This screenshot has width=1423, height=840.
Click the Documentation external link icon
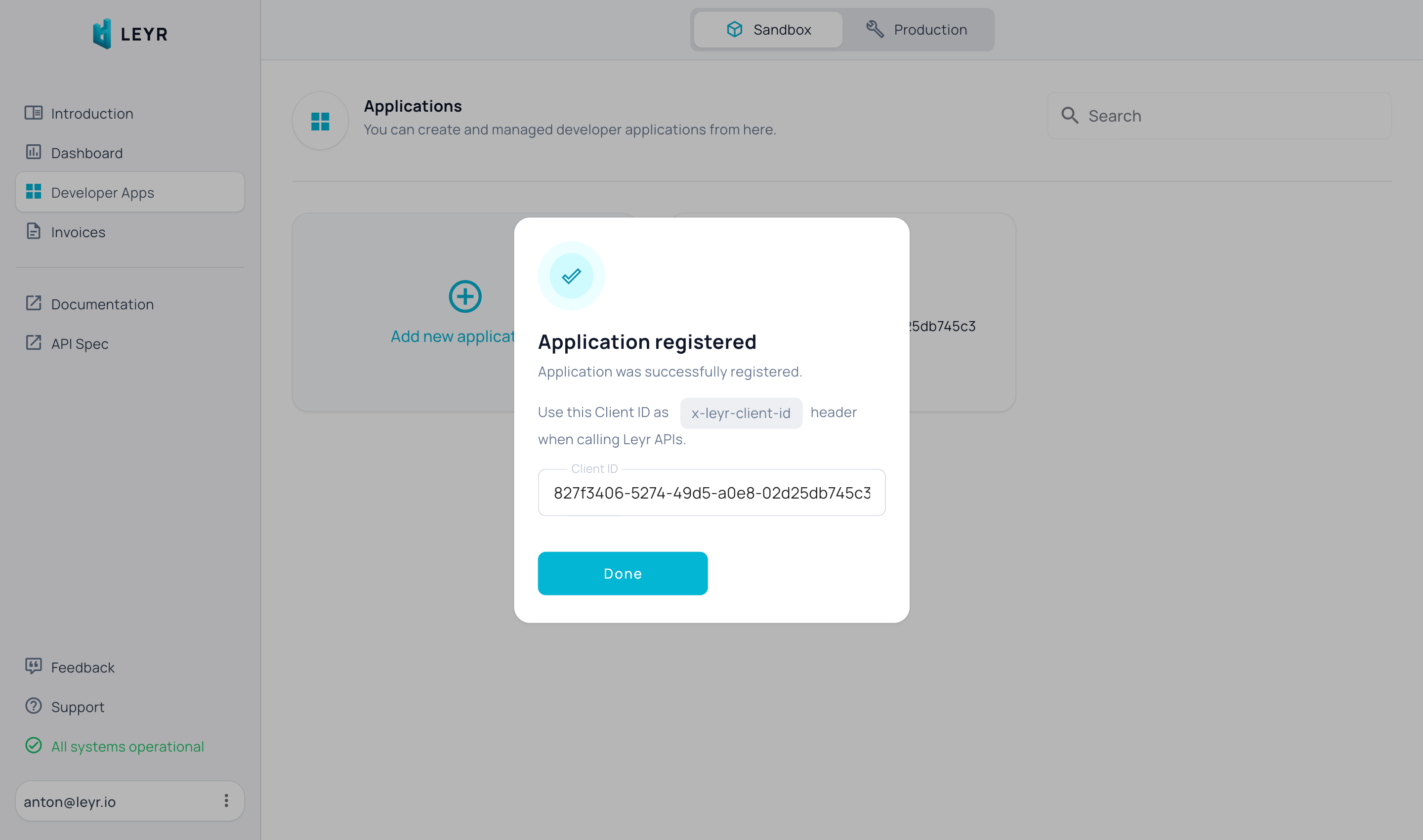(33, 303)
